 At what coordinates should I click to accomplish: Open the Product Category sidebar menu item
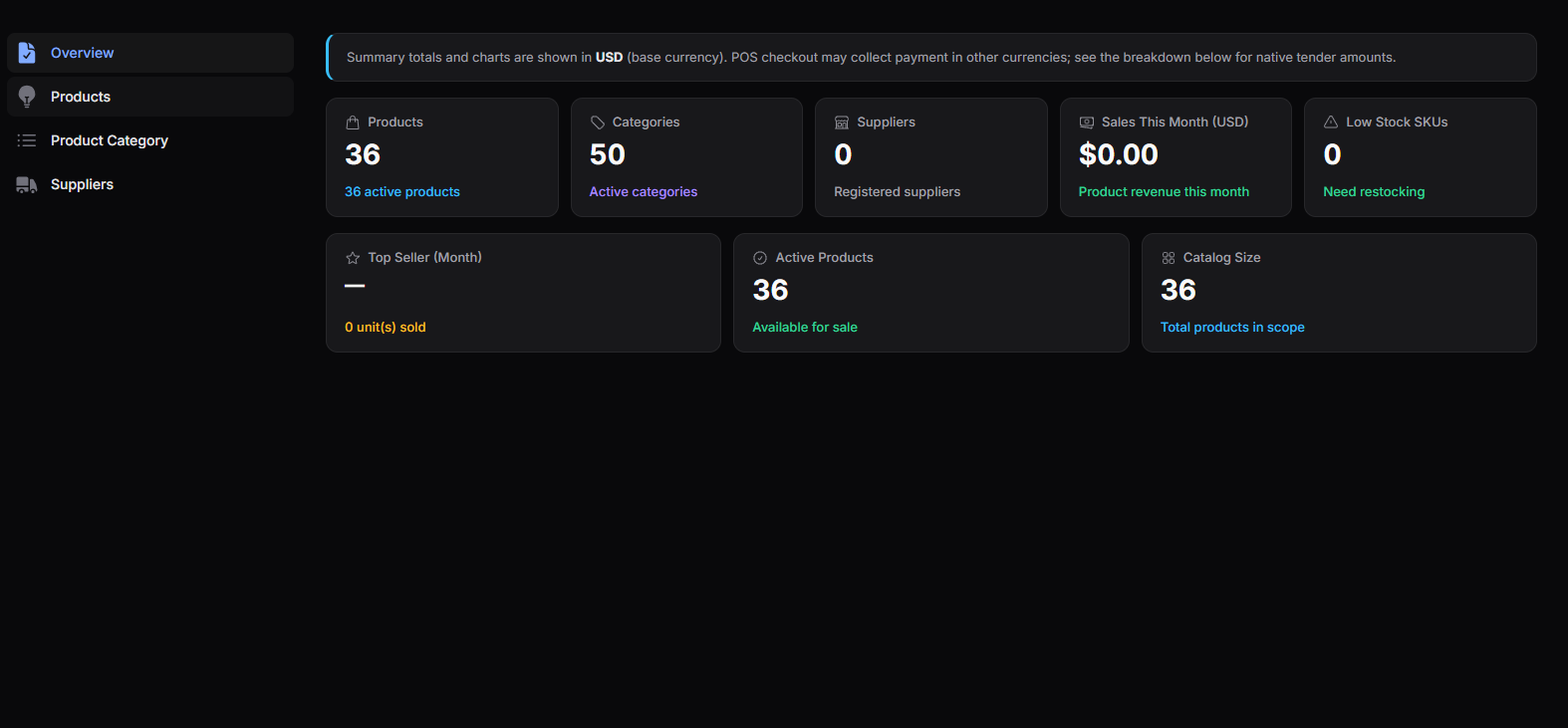click(150, 140)
